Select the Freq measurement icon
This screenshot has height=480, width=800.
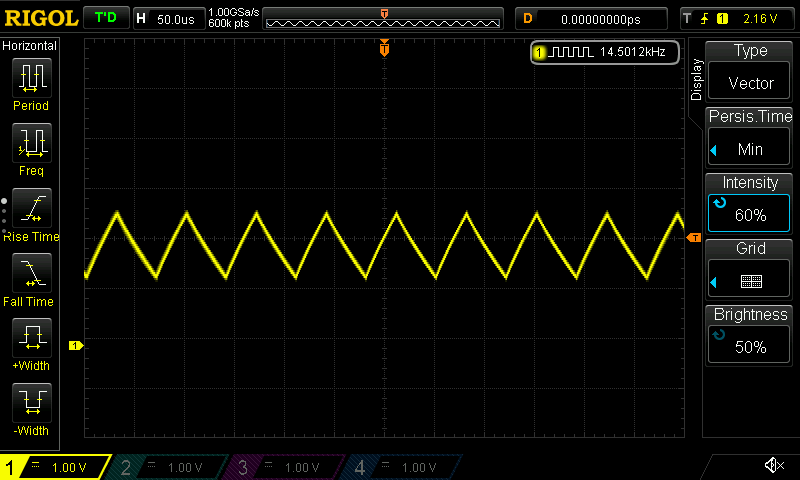coord(32,142)
